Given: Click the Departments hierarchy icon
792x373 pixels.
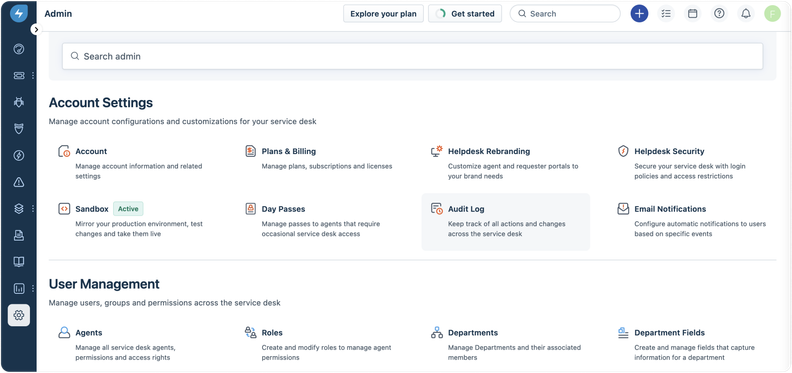Looking at the screenshot, I should pos(436,333).
